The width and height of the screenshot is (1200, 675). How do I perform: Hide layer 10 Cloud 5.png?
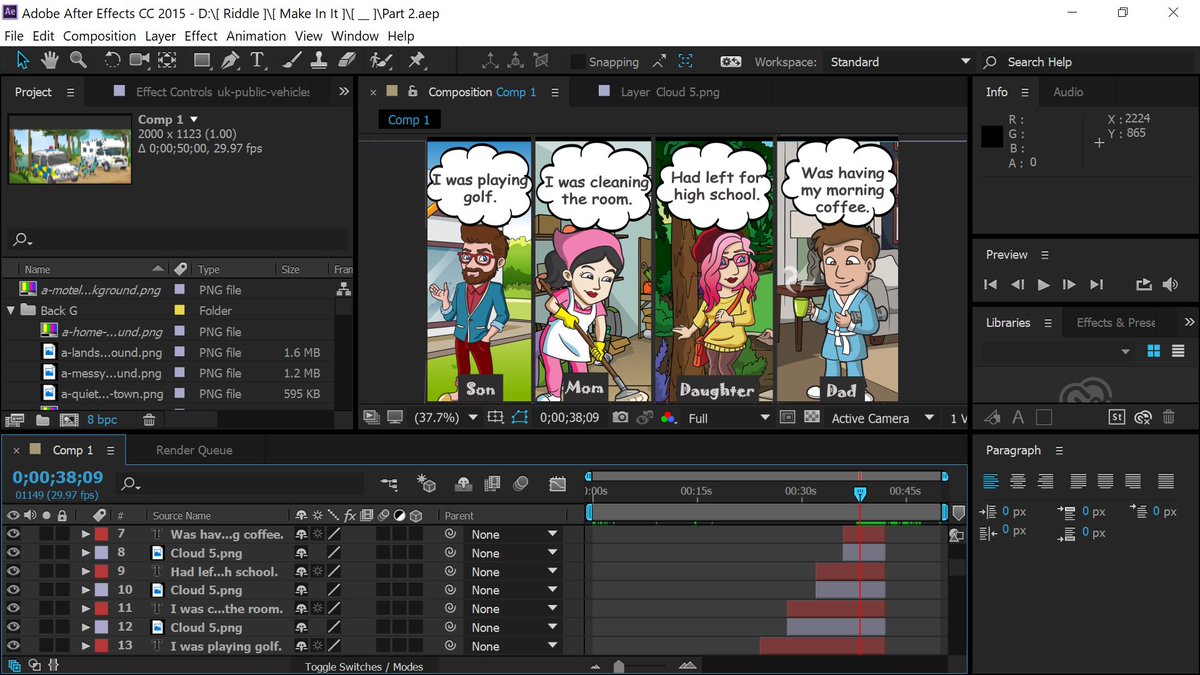[x=13, y=590]
